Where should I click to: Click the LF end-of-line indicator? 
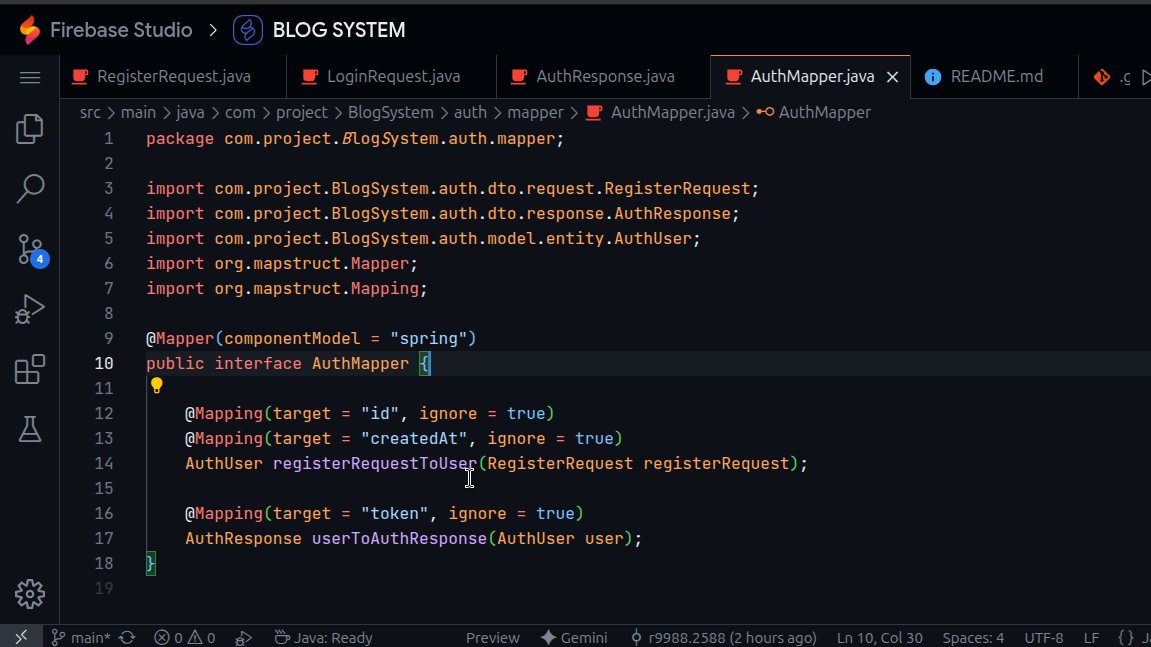(1092, 637)
